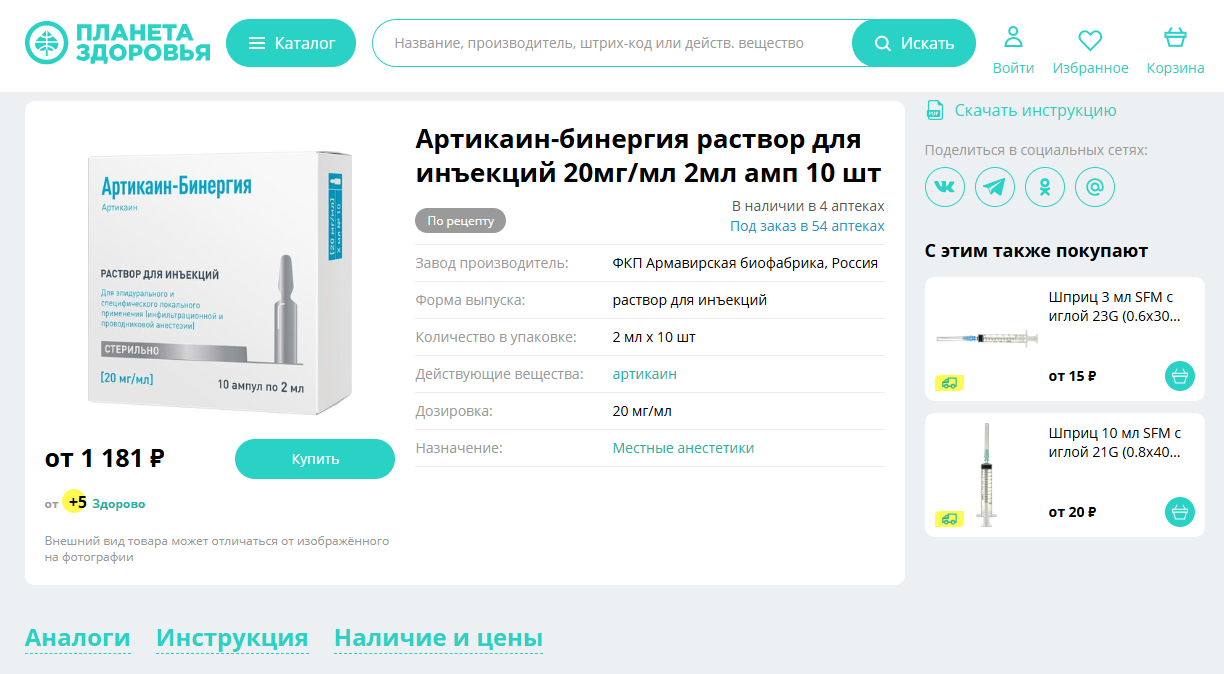
Task: Open the Корзина basket icon
Action: pyautogui.click(x=1175, y=50)
